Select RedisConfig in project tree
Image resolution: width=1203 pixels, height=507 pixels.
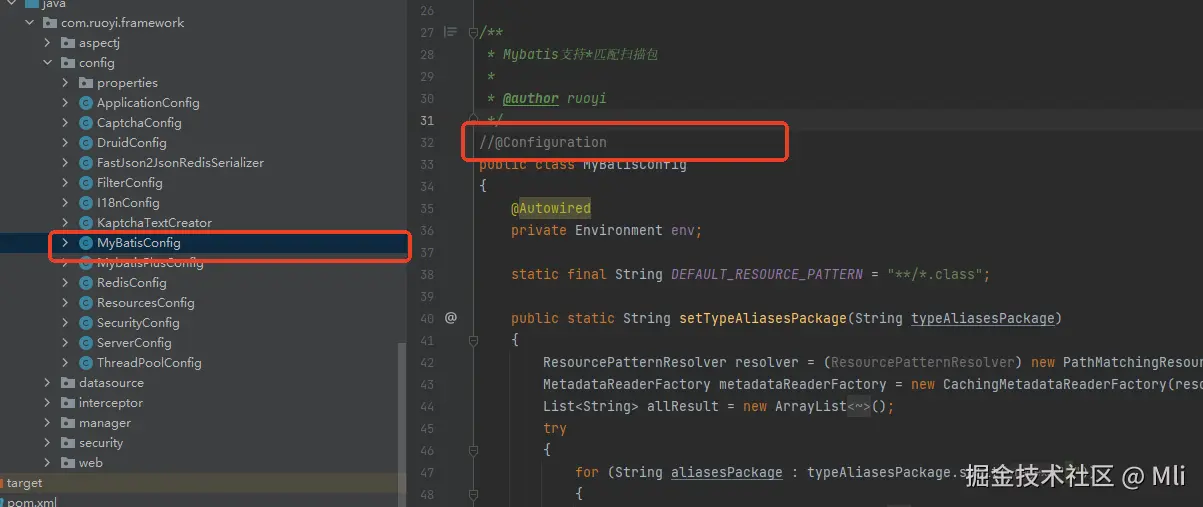tap(131, 282)
